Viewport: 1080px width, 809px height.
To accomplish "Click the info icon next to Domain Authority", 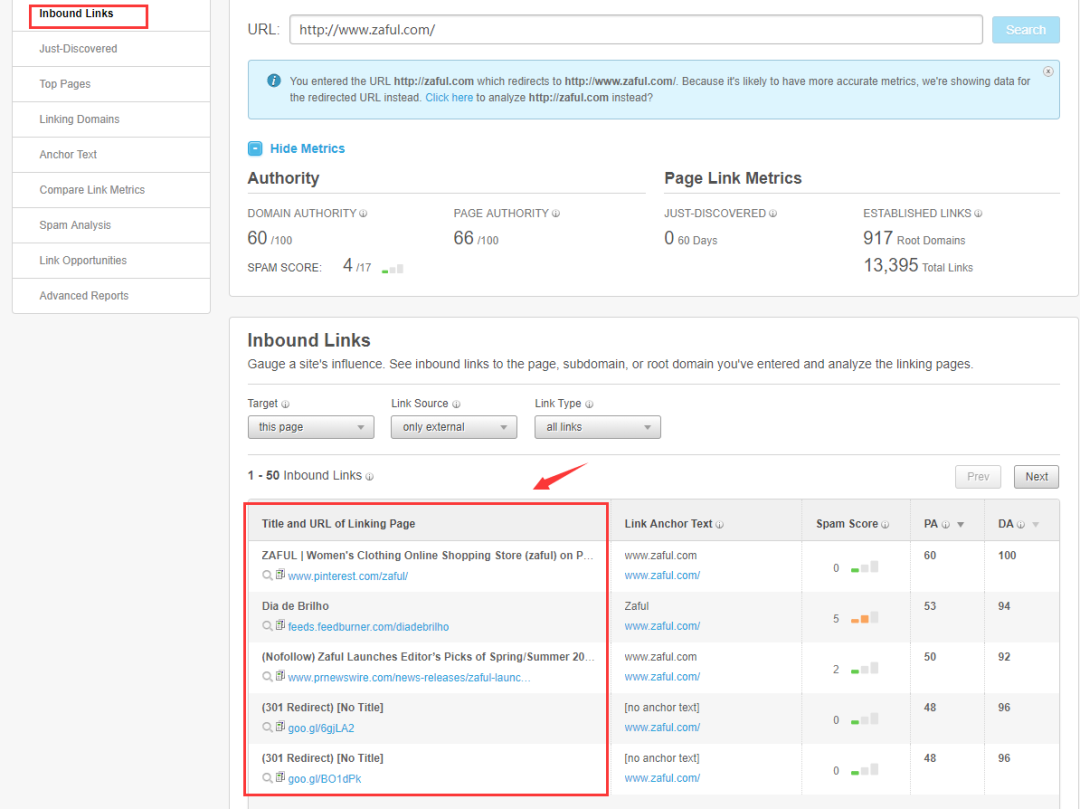I will pos(363,214).
